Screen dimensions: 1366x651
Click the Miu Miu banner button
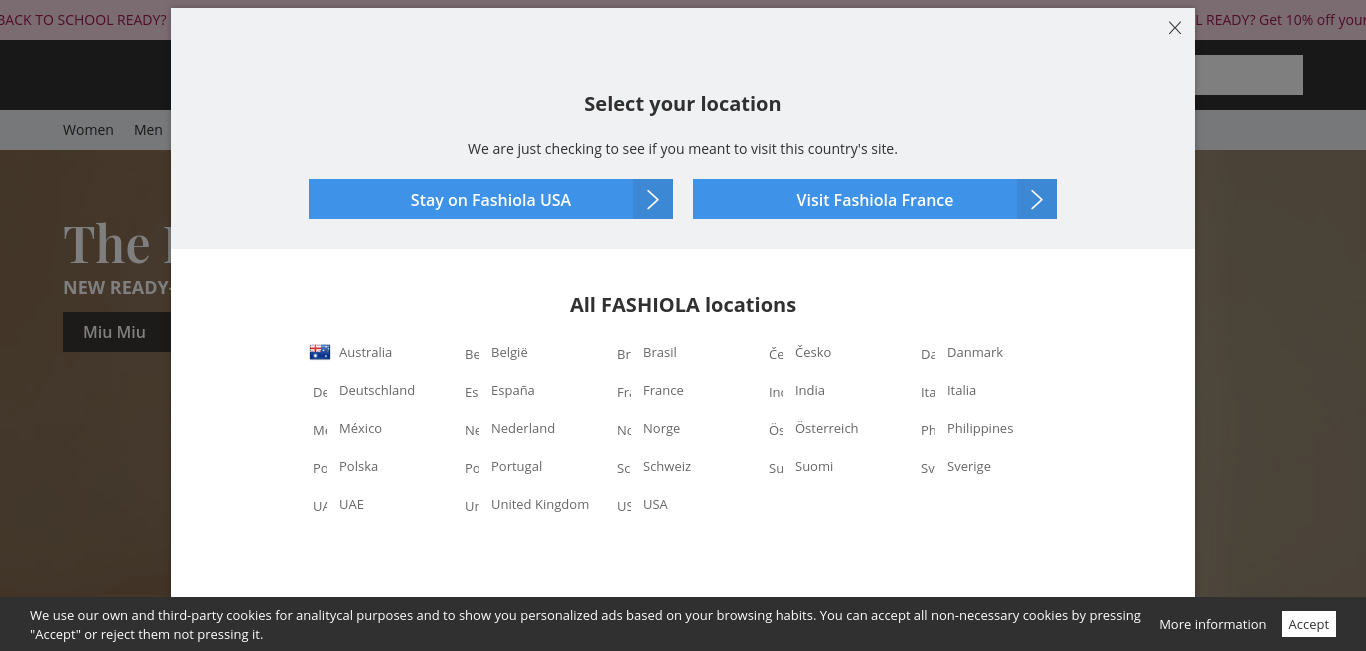pos(114,332)
